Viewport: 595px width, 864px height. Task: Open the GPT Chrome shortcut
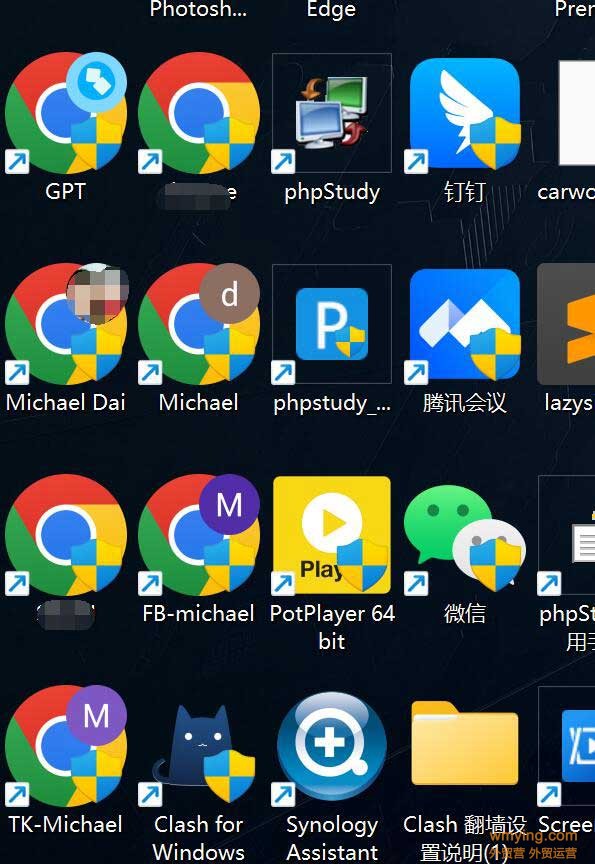[66, 113]
